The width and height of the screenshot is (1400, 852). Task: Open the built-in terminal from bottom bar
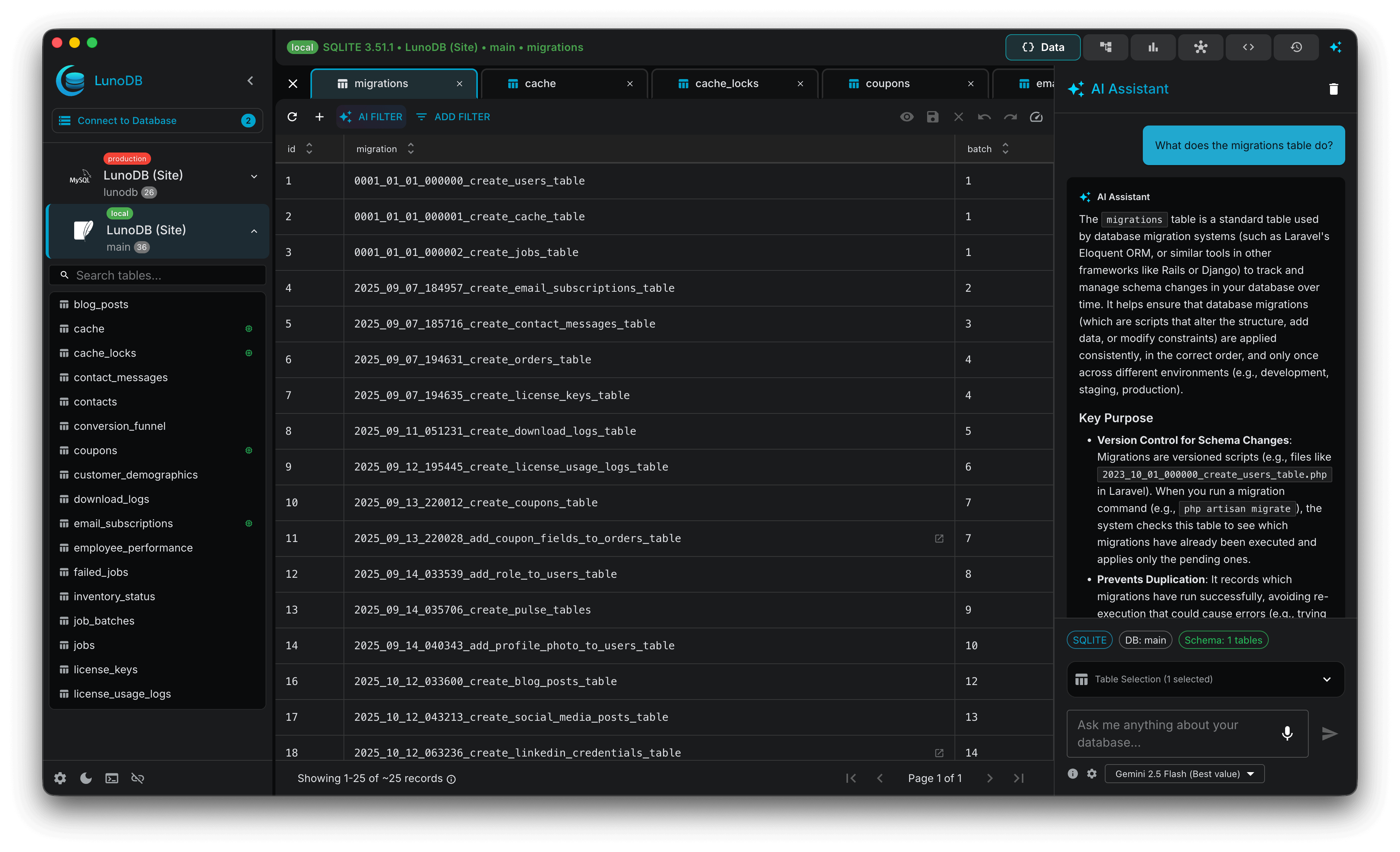tap(111, 778)
